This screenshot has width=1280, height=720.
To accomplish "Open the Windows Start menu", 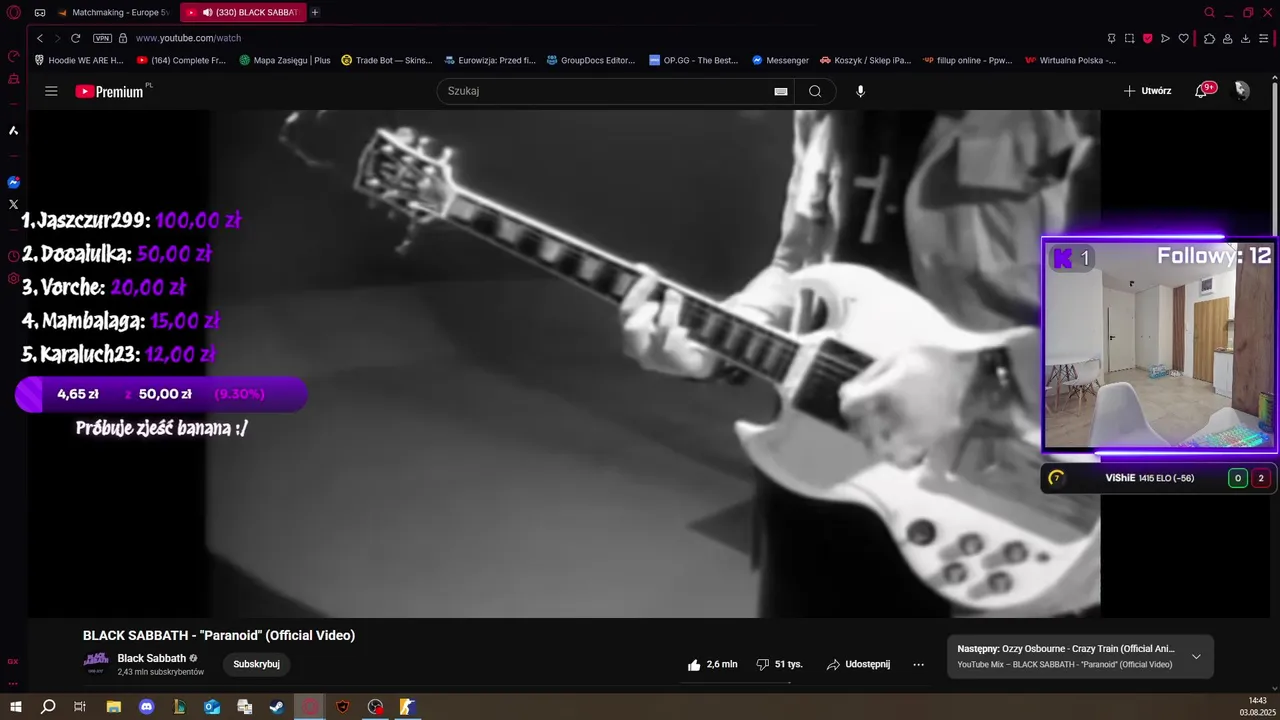I will pos(15,707).
